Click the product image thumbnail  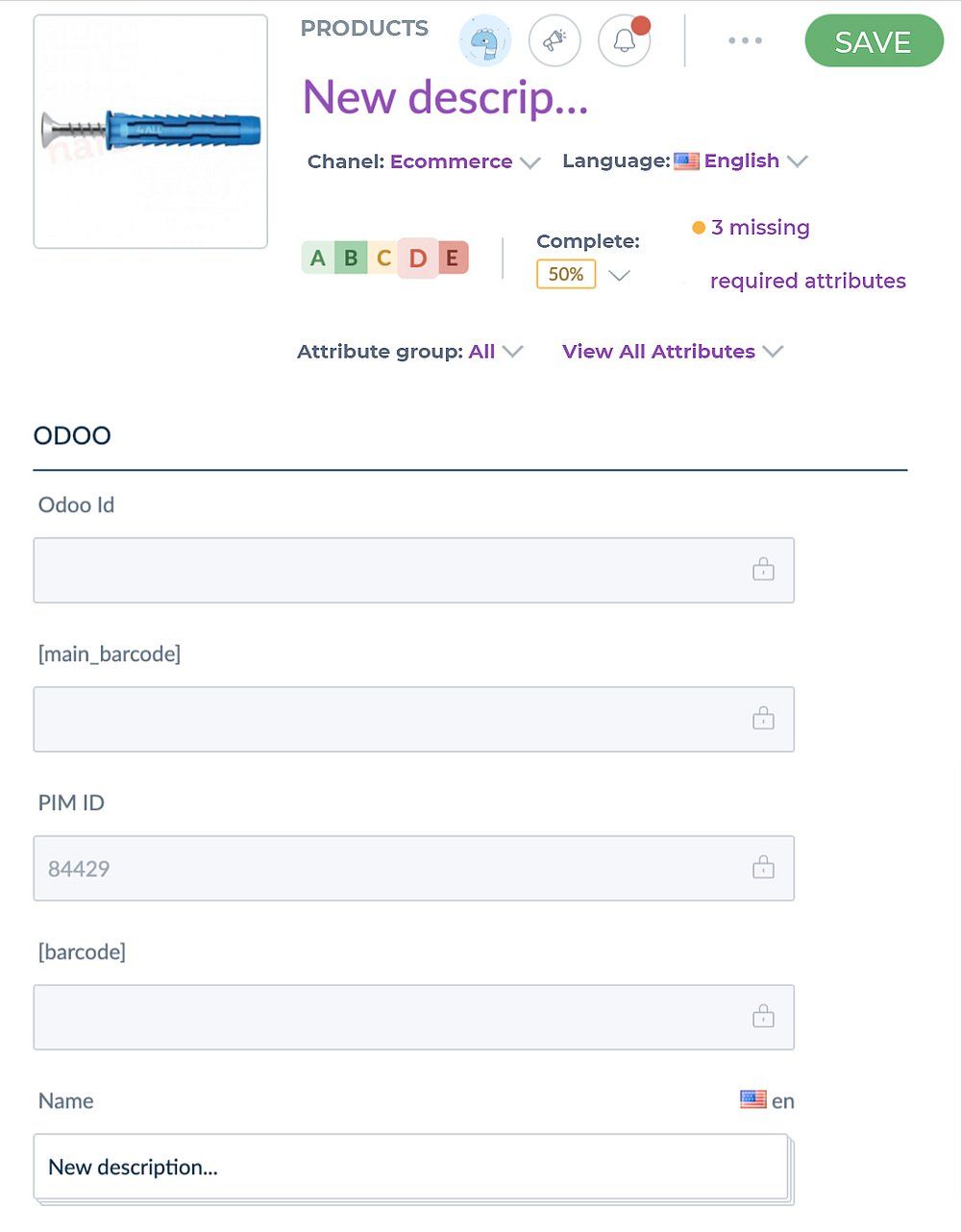tap(151, 132)
